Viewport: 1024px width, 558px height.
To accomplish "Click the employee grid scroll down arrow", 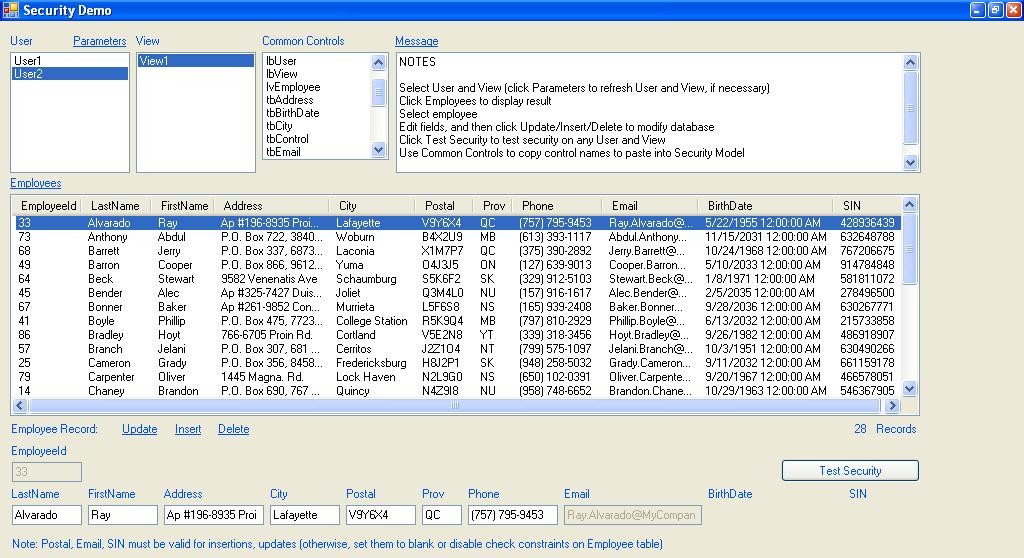I will point(910,389).
